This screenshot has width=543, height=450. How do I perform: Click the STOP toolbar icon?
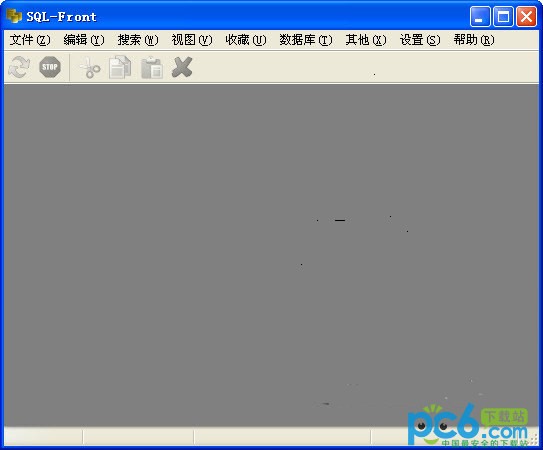pyautogui.click(x=50, y=67)
